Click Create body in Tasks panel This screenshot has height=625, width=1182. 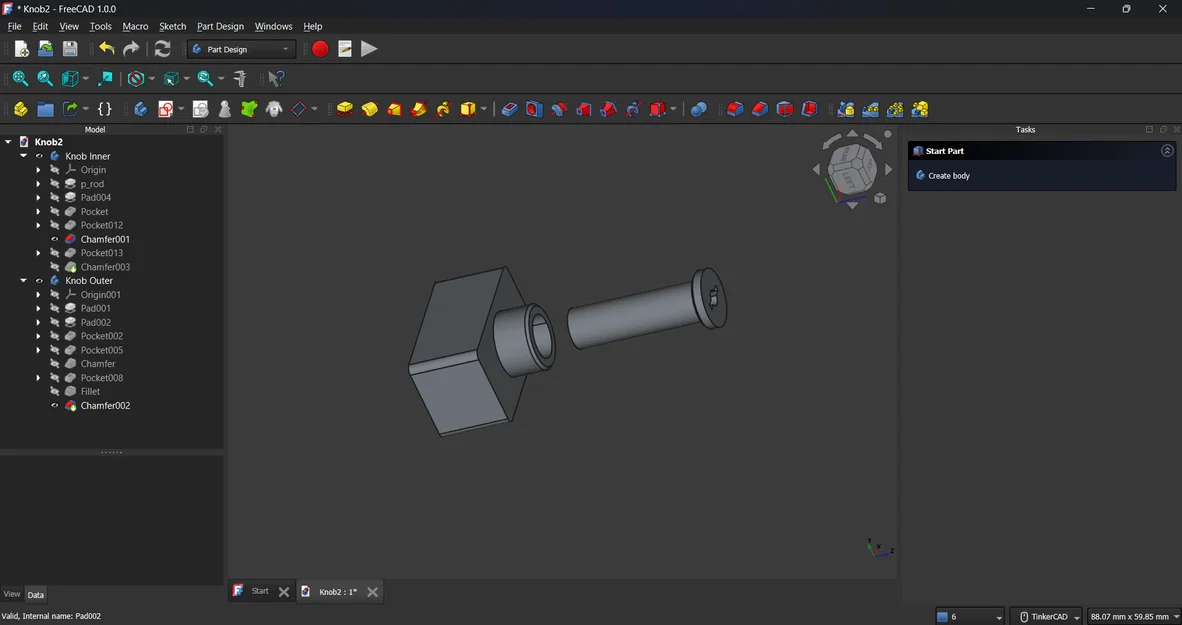(x=948, y=176)
